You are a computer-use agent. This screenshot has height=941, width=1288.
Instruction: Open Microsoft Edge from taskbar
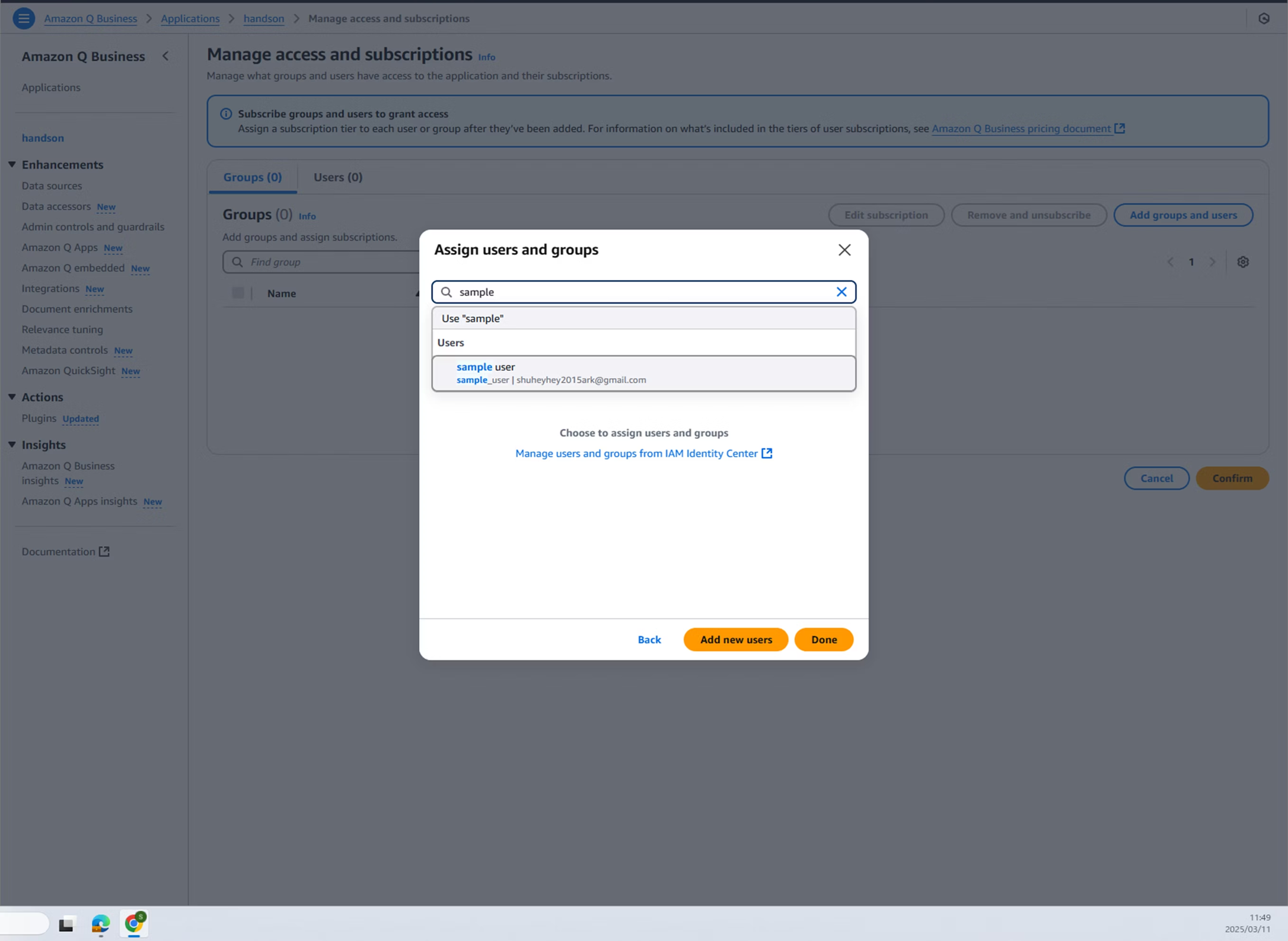(100, 923)
